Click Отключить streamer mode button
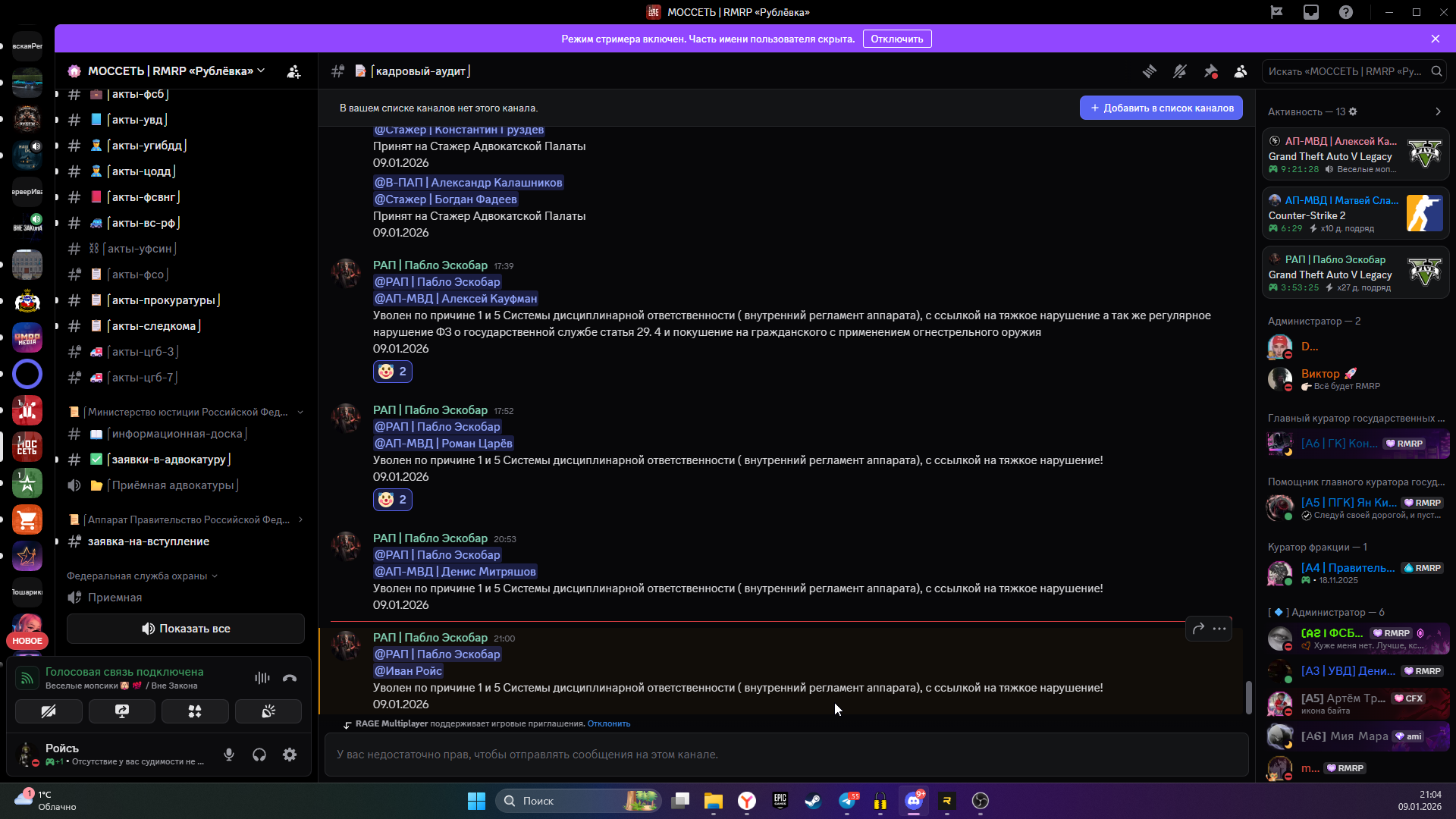This screenshot has height=819, width=1456. 896,39
